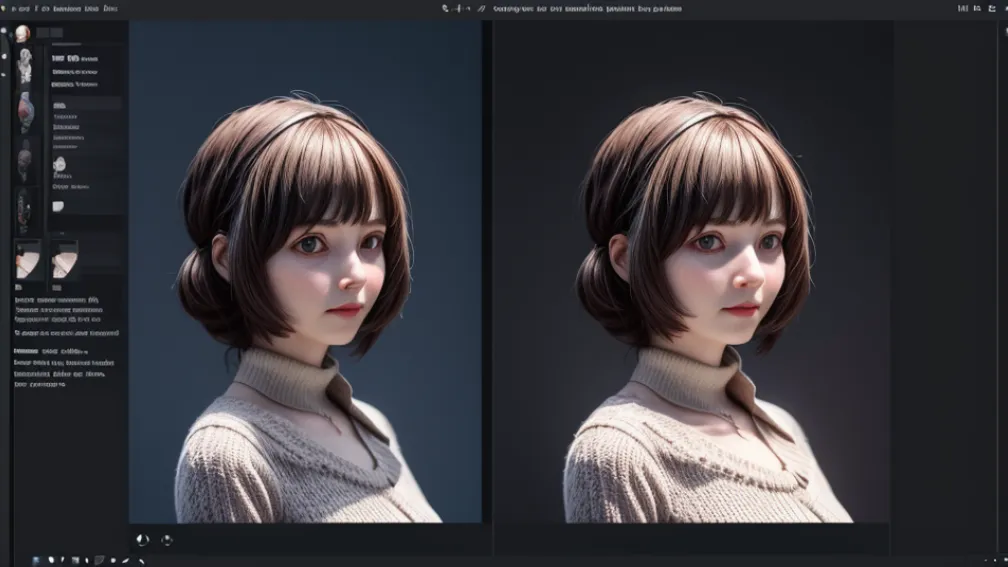This screenshot has height=567, width=1008.
Task: Click the slash icon before the top center title
Action: coord(481,8)
